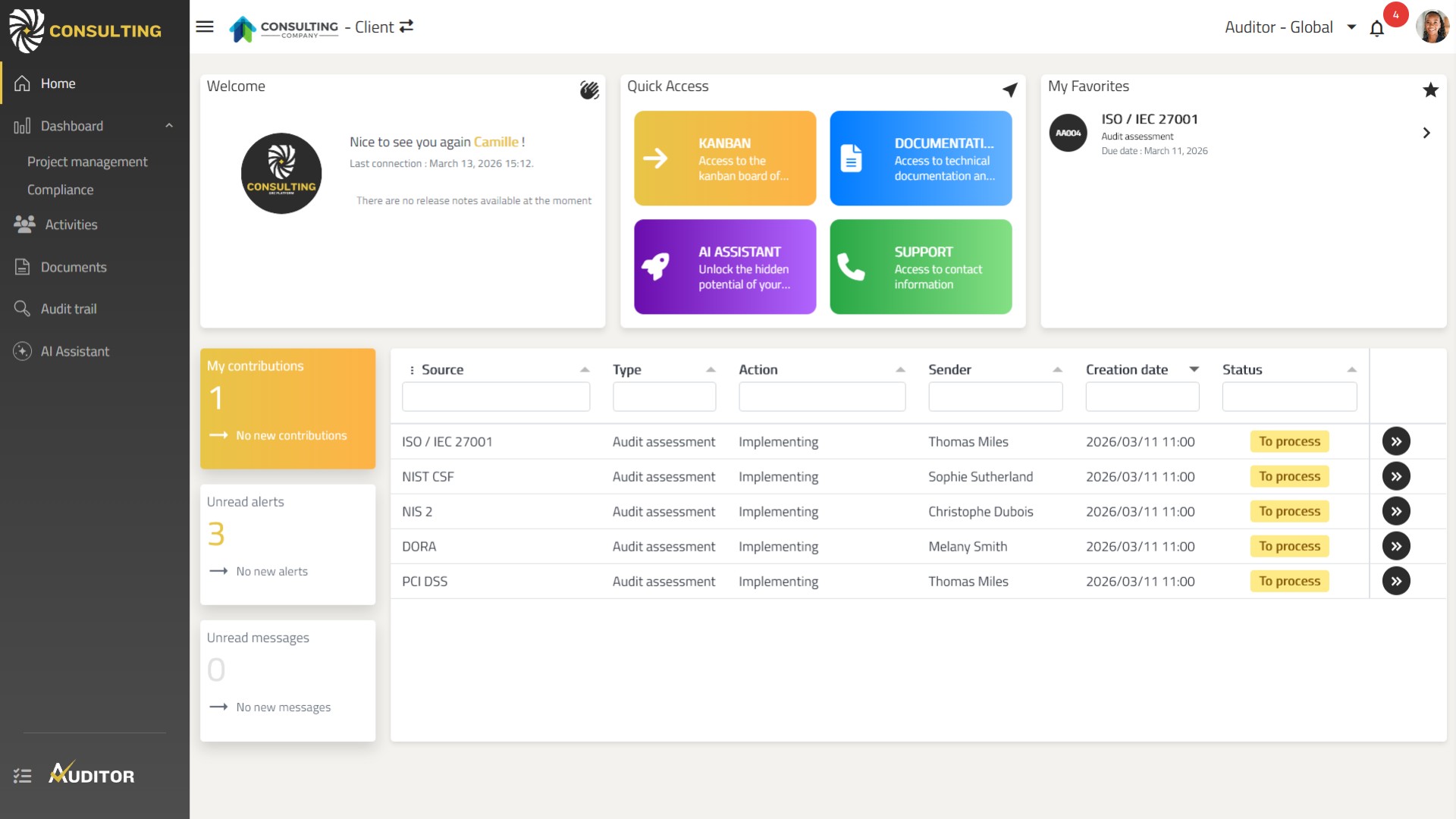1456x819 pixels.
Task: Click the Support quick access tile
Action: point(921,267)
